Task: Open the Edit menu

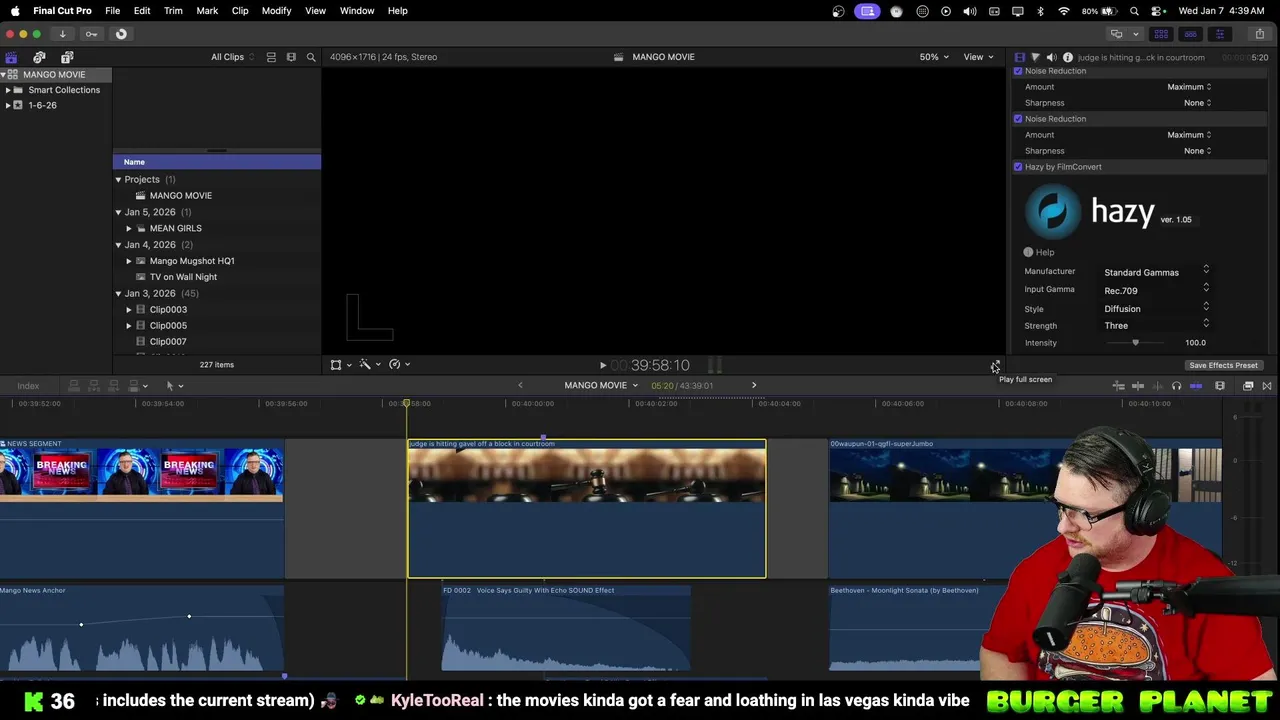Action: point(142,11)
